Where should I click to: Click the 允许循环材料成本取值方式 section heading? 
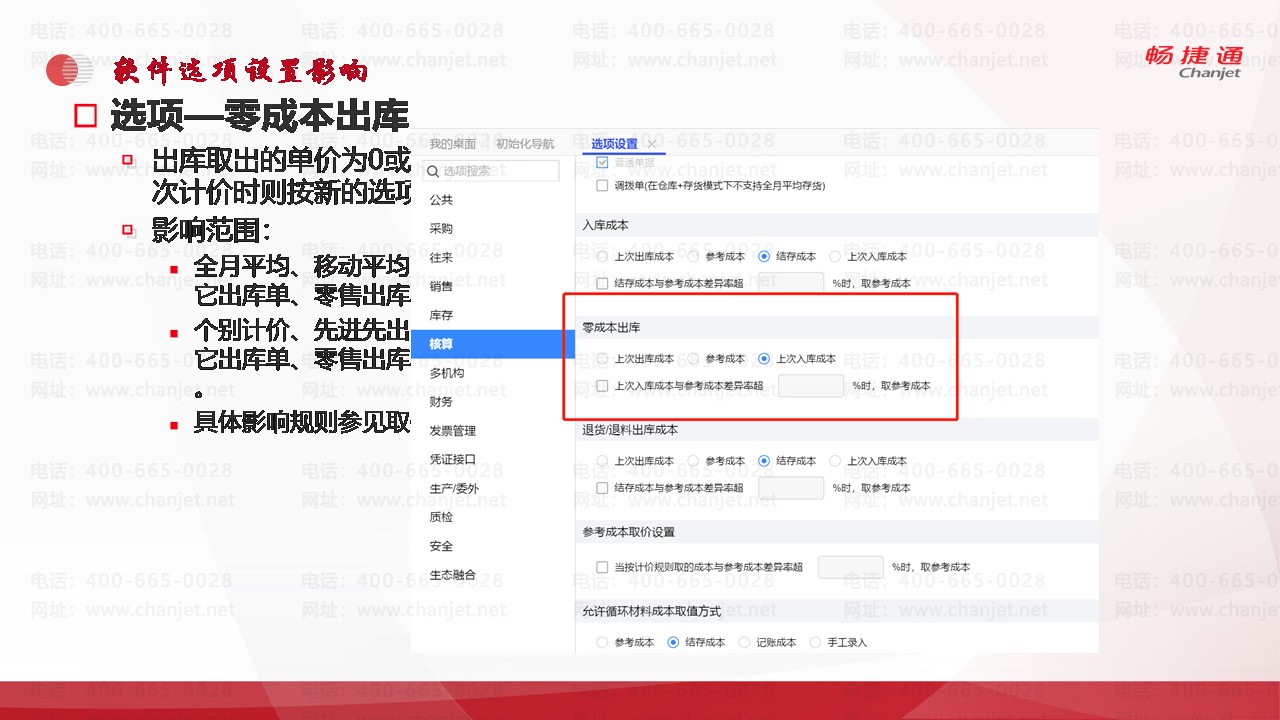click(x=651, y=611)
